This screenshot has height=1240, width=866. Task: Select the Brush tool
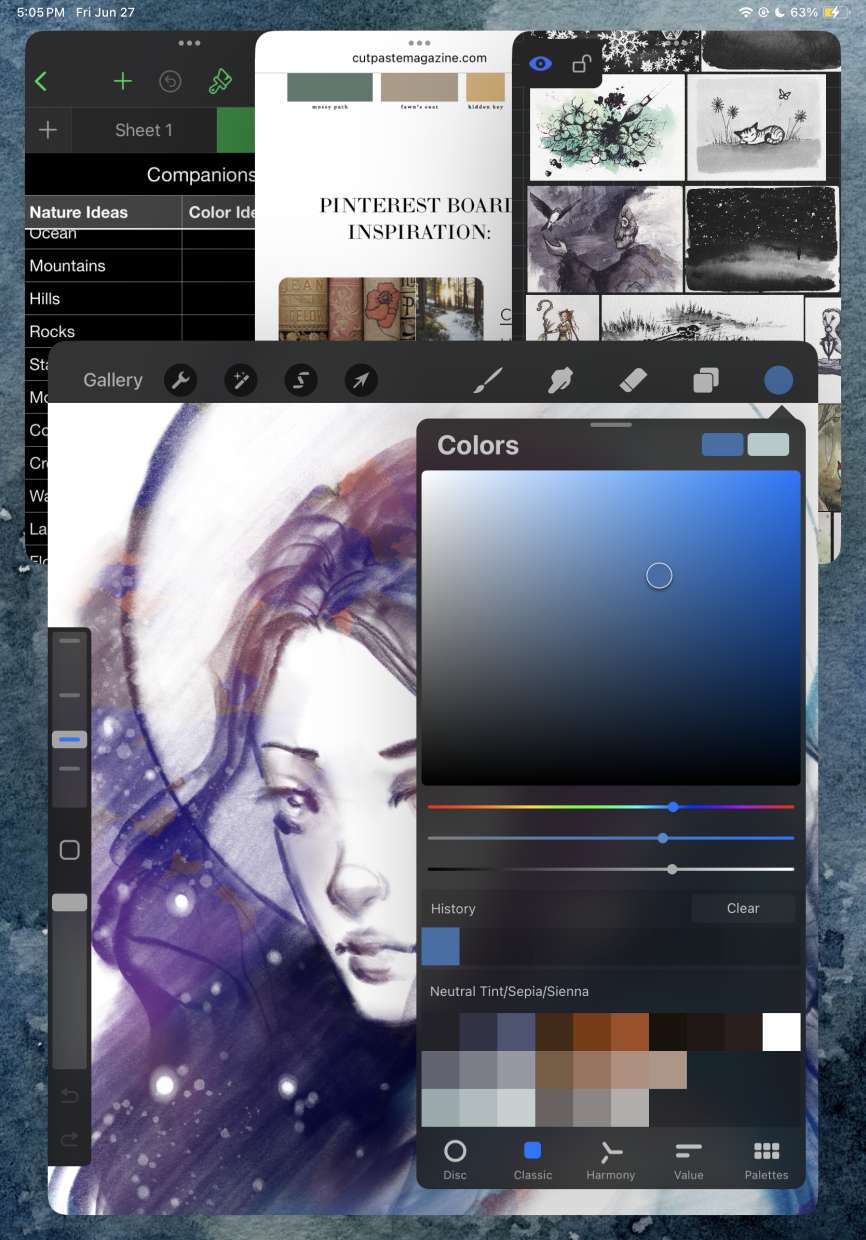click(488, 380)
